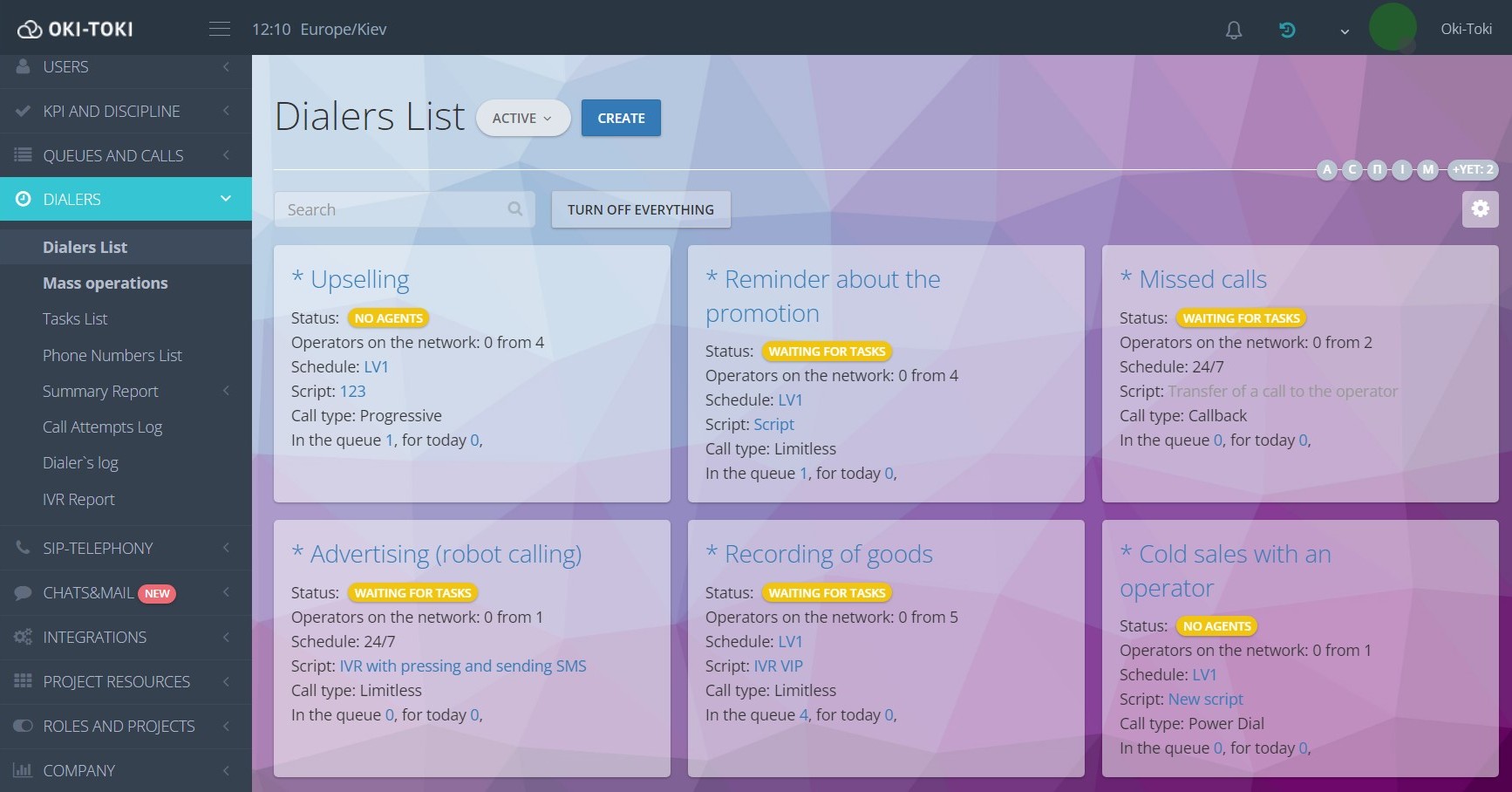
Task: Click into the Search input field
Action: pyautogui.click(x=392, y=210)
